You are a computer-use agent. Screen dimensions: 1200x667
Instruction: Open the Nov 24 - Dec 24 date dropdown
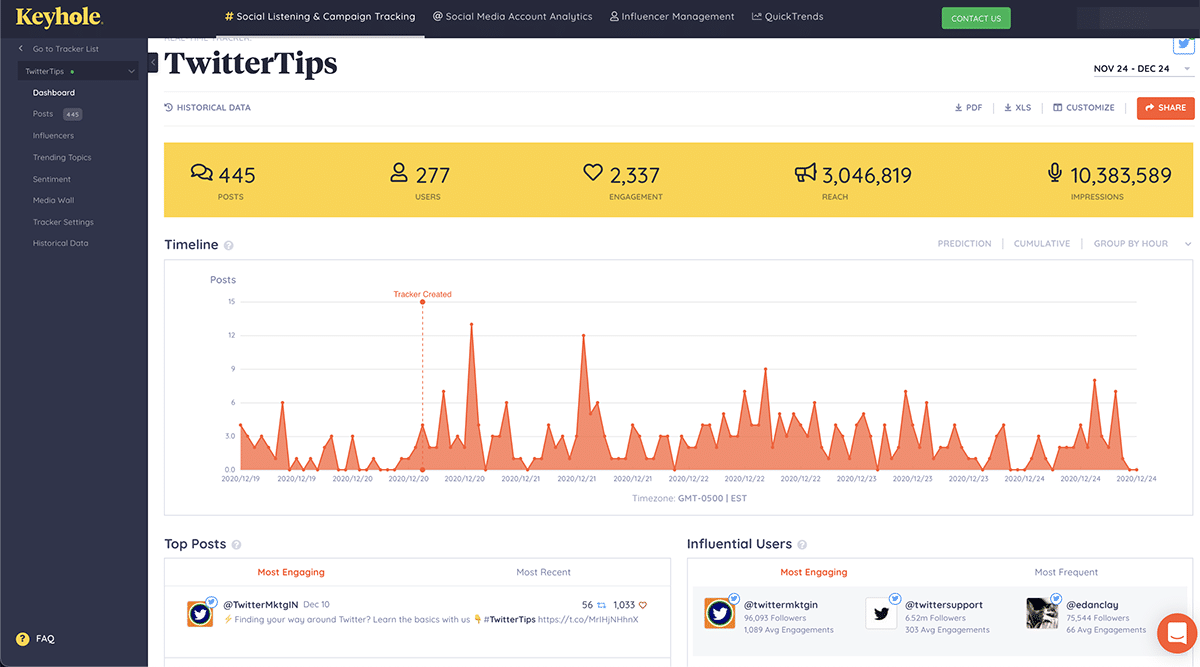click(1142, 69)
